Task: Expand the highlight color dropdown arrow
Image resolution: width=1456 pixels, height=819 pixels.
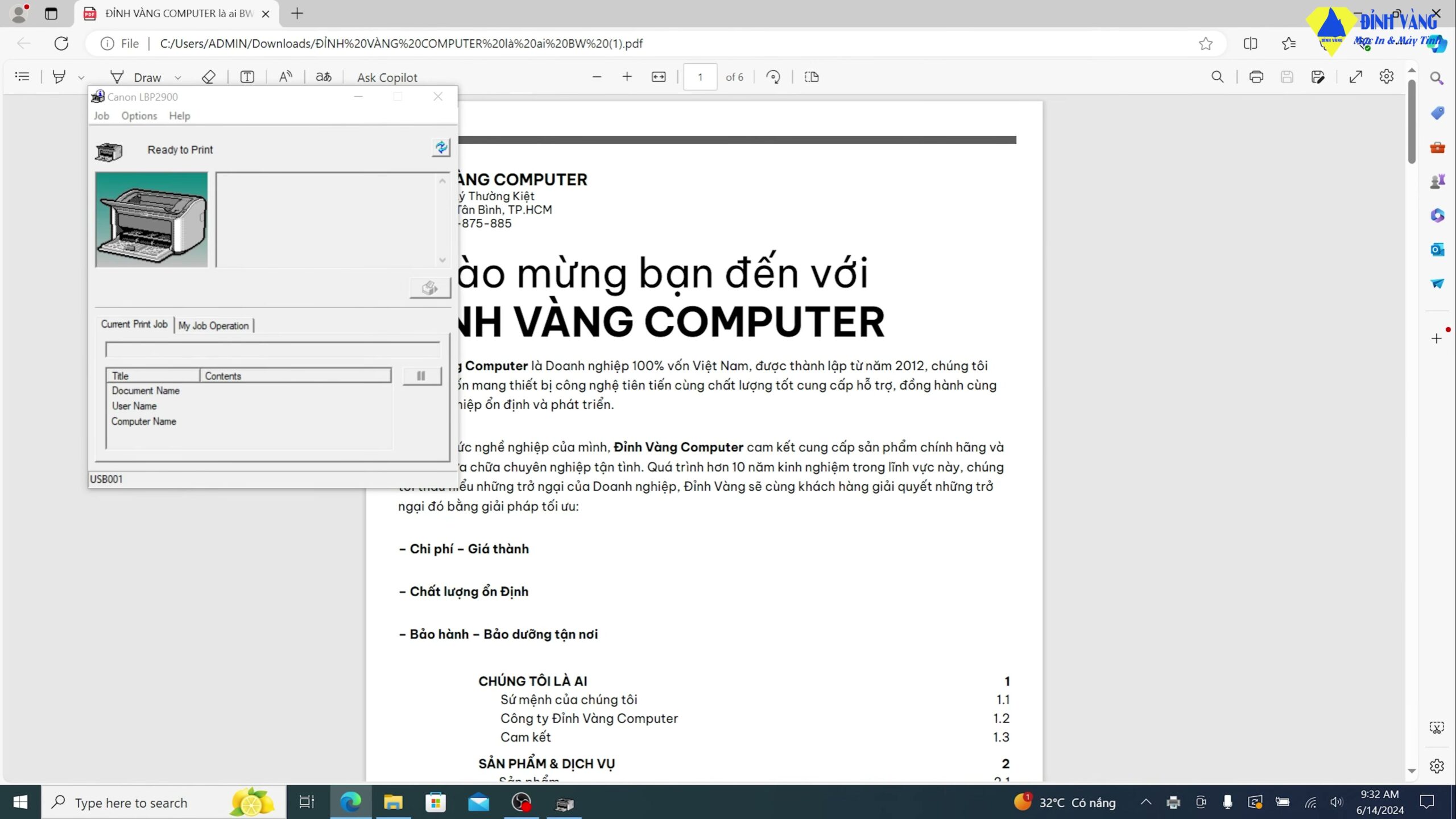Action: [x=81, y=77]
